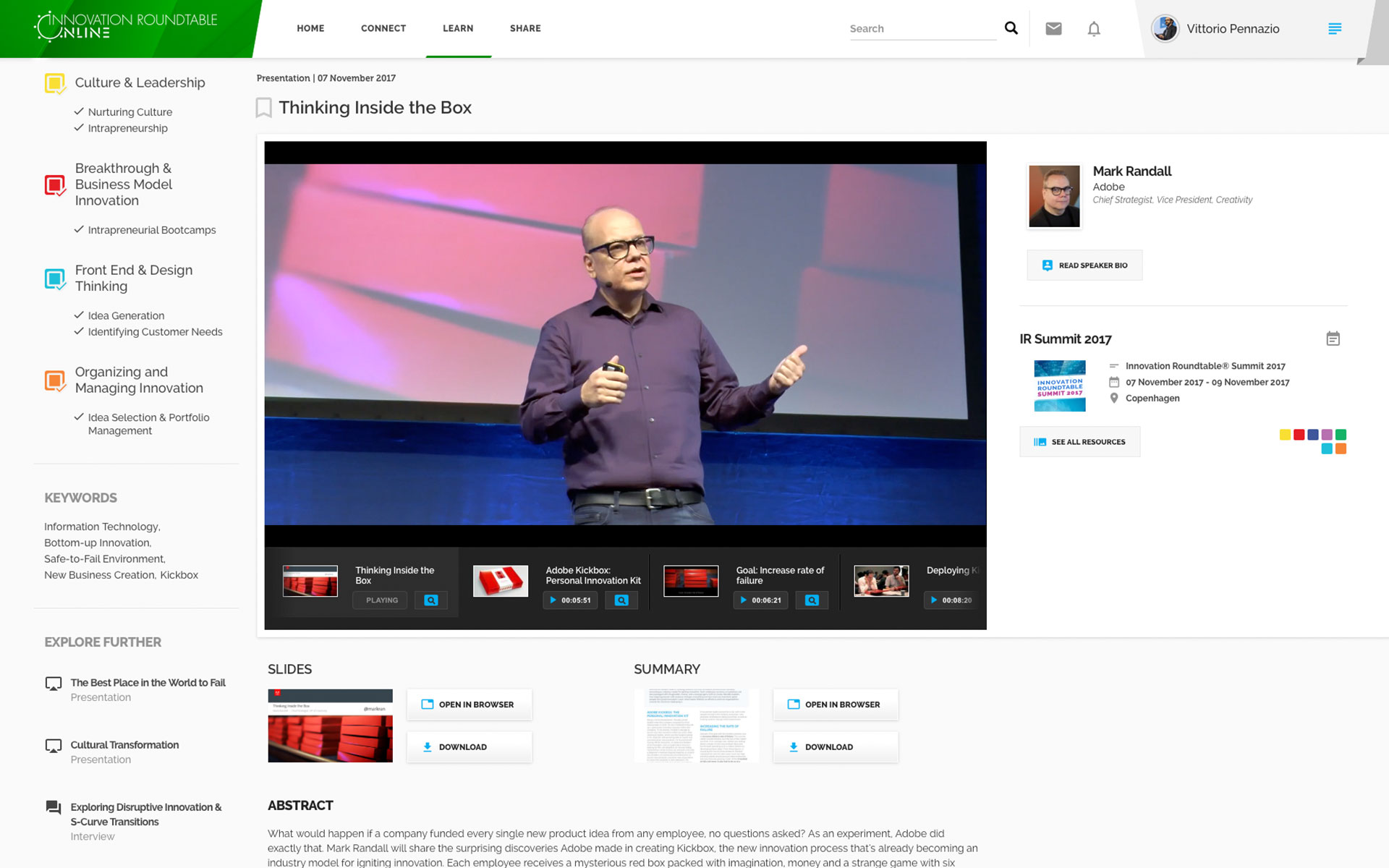Expand details for the Goal: Increase rate of failure video
Viewport: 1389px width, 868px height.
coord(812,600)
